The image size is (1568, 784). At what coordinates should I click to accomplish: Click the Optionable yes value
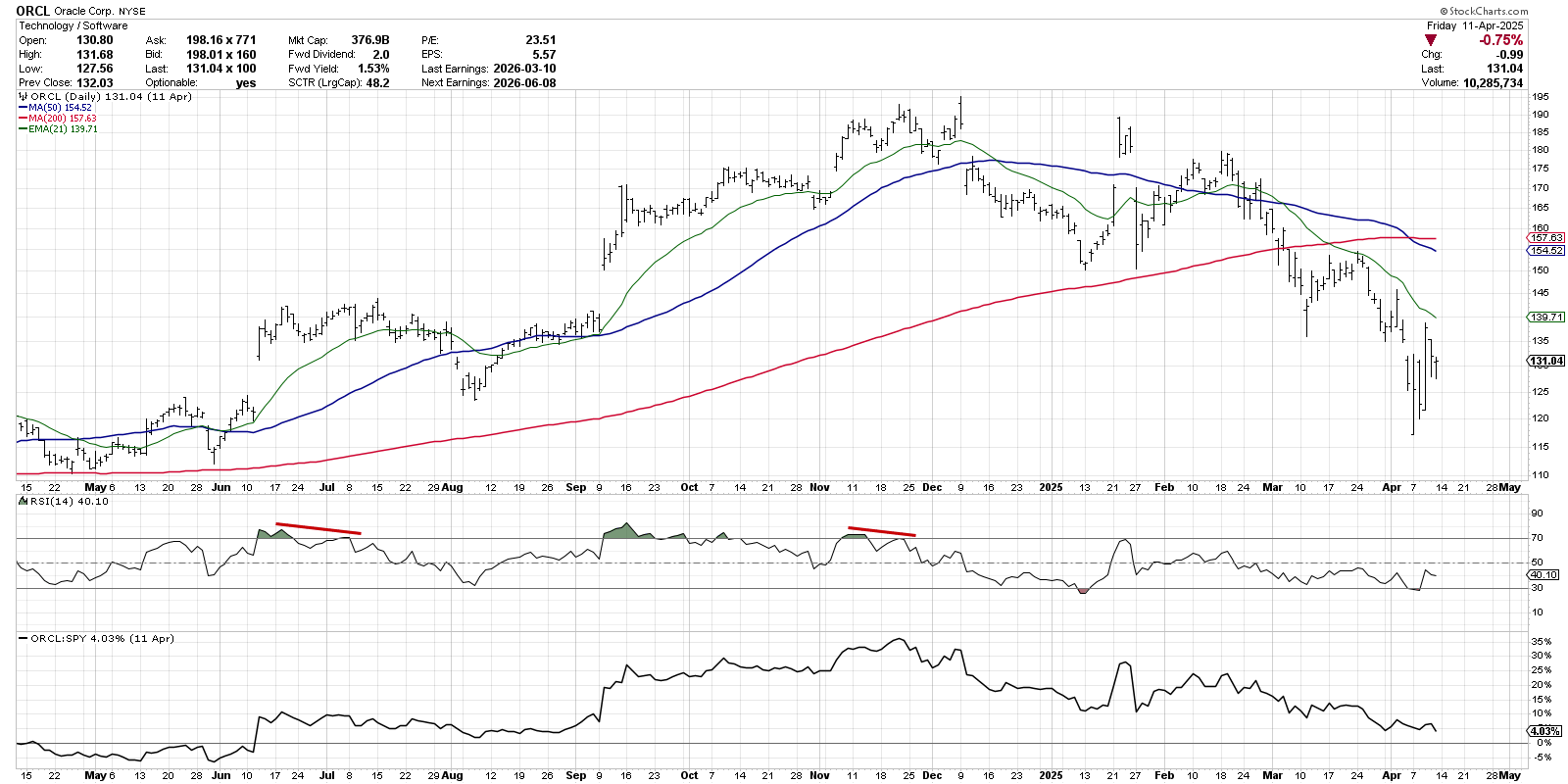point(246,83)
